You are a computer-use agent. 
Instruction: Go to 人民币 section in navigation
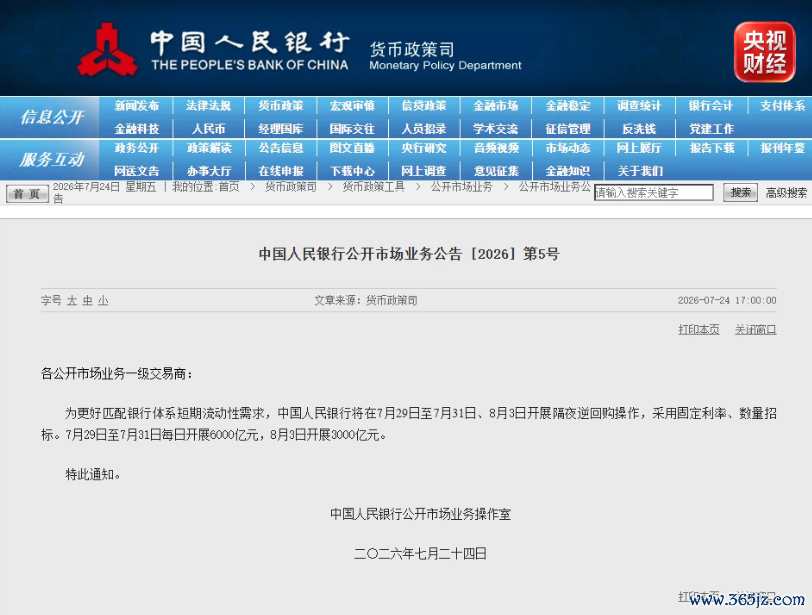209,129
